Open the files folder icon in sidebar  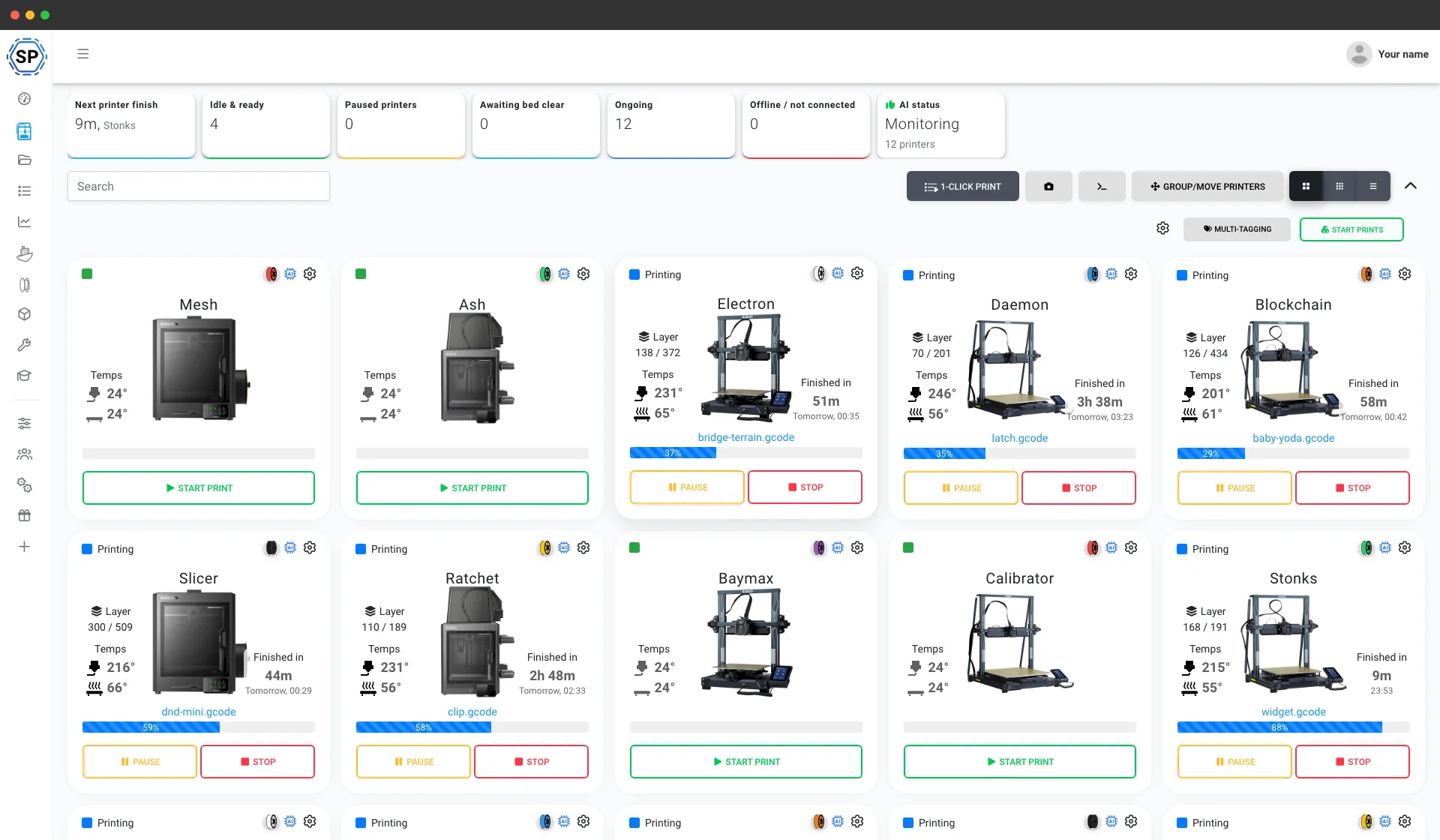coord(25,160)
